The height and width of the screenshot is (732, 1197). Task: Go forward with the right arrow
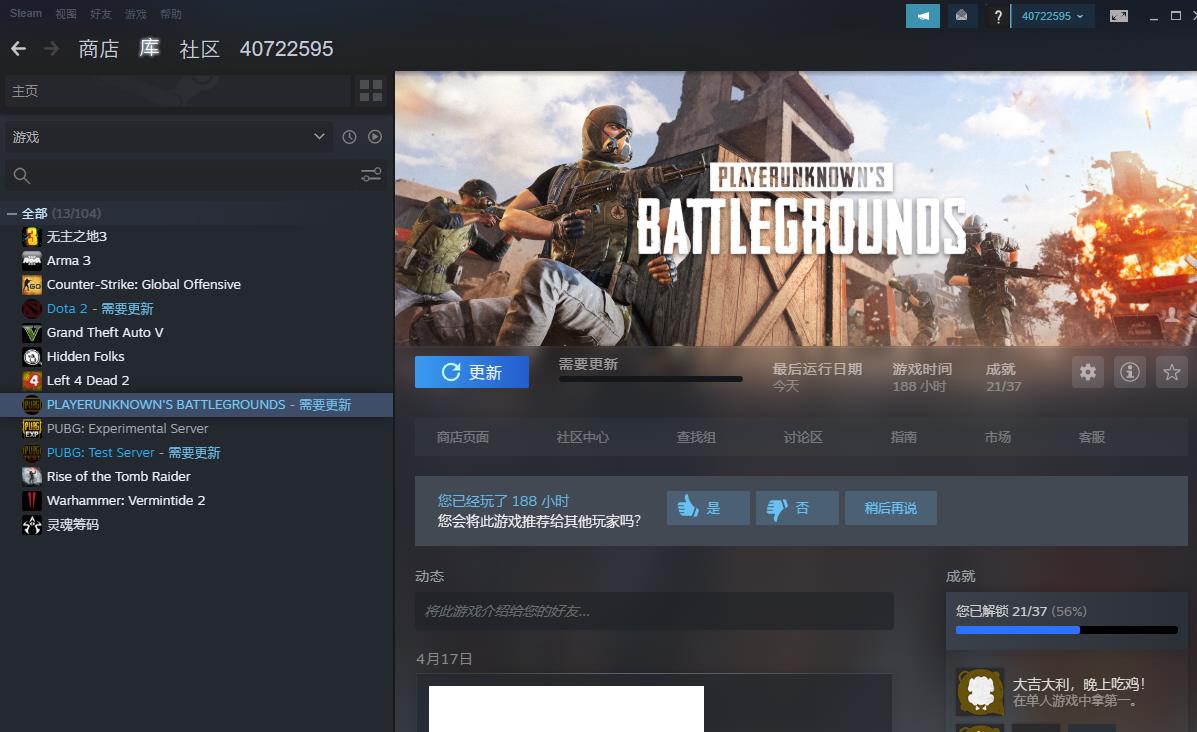pyautogui.click(x=51, y=49)
